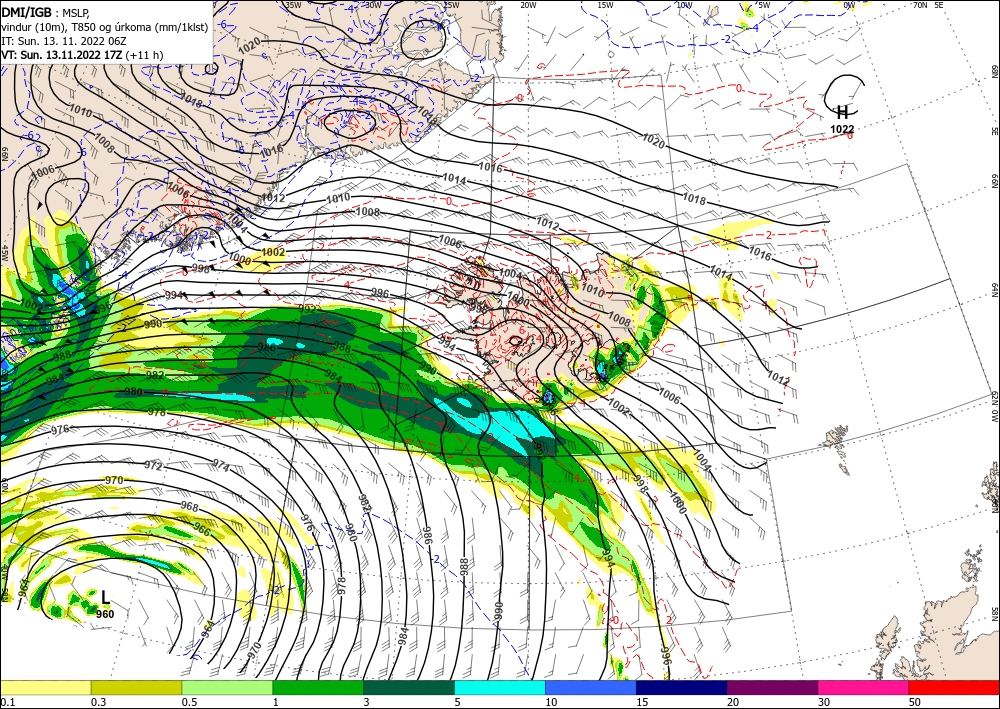Image resolution: width=1000 pixels, height=709 pixels.
Task: Click the 35W longitude label
Action: click(293, 5)
